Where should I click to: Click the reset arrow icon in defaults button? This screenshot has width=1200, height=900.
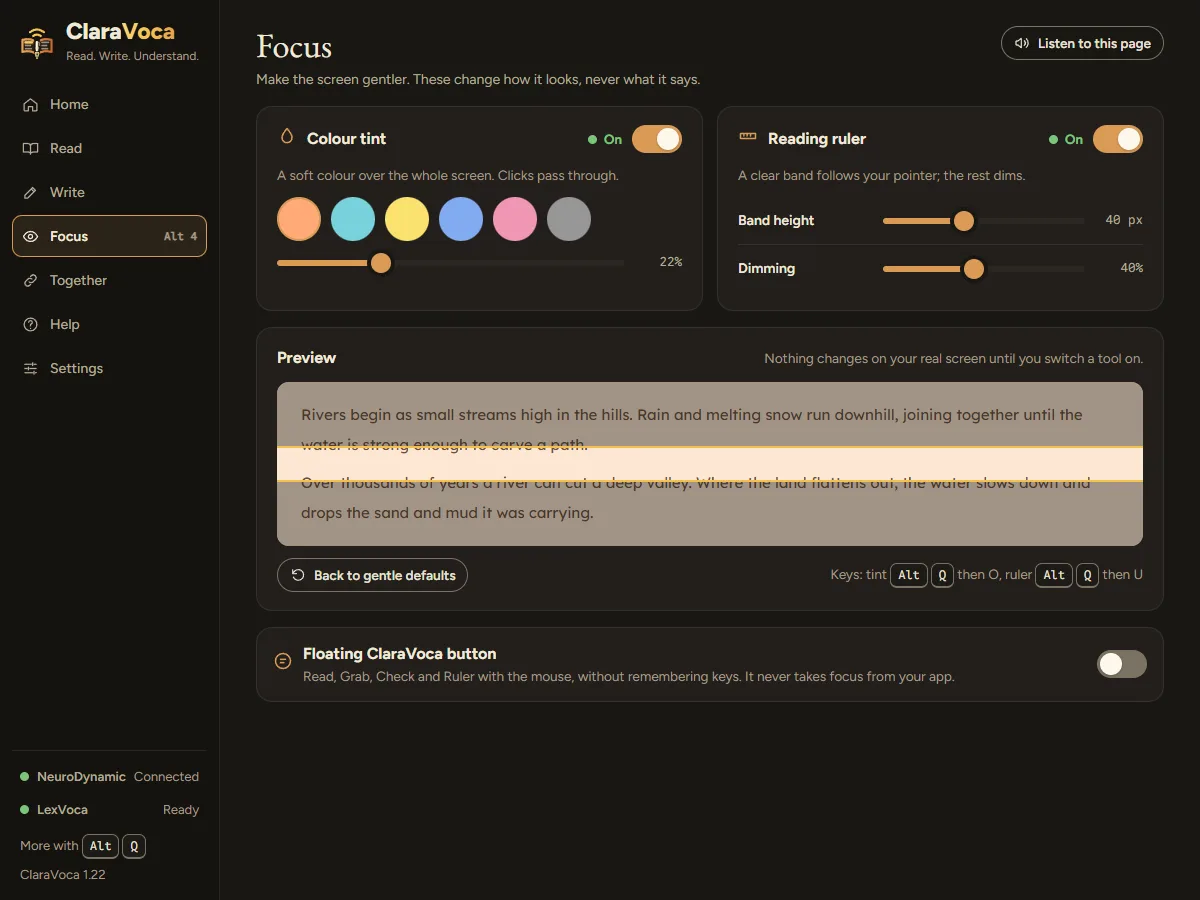tap(298, 575)
